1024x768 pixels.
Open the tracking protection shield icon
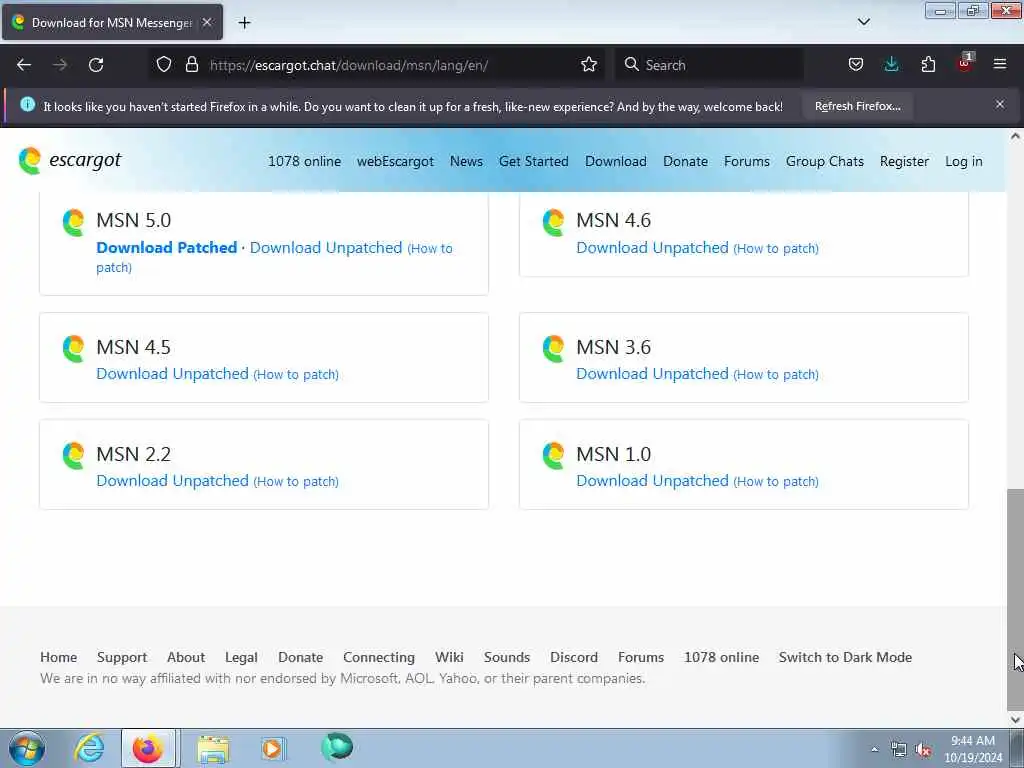(164, 64)
